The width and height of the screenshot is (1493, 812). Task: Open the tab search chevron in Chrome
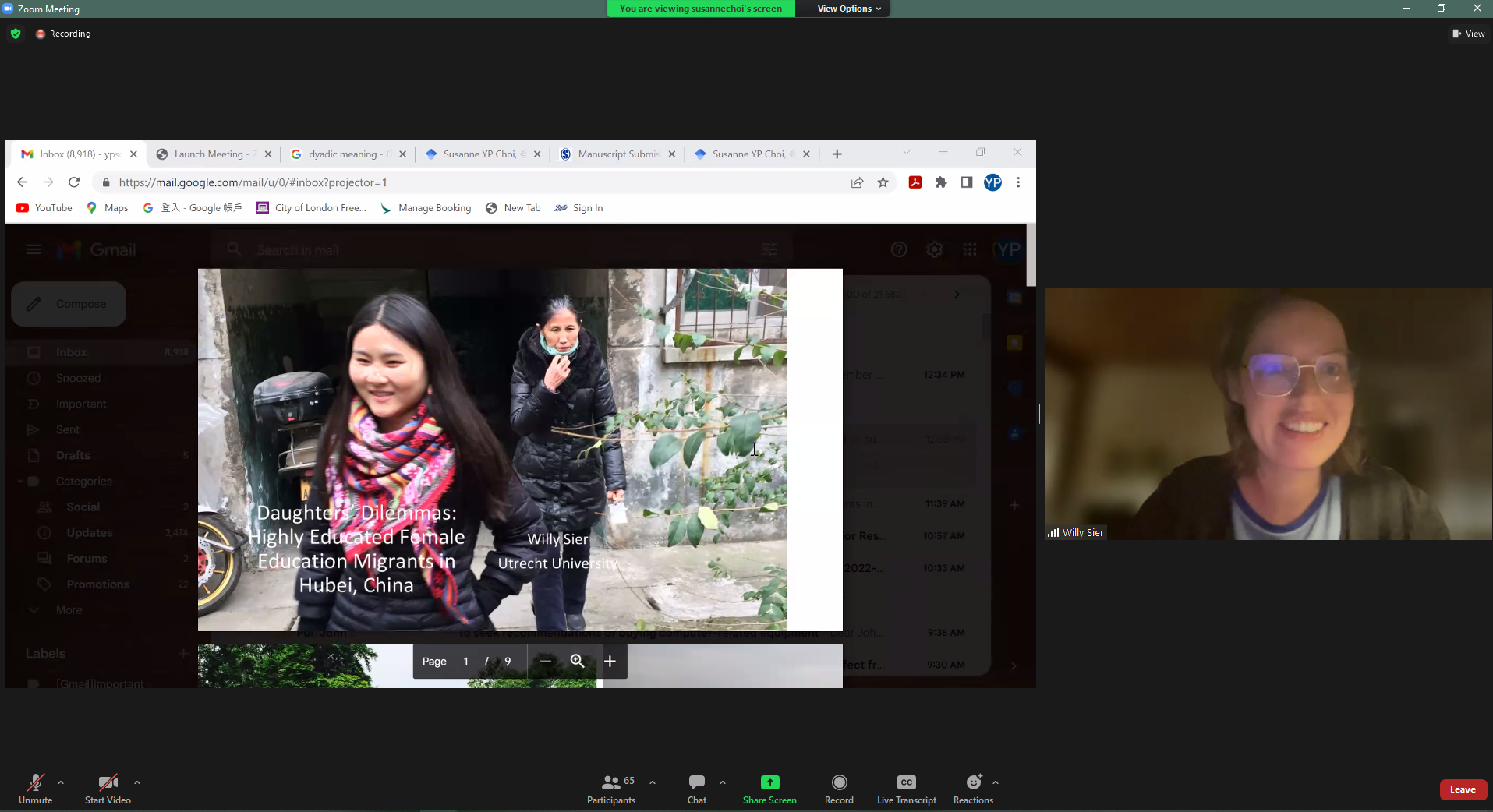point(906,153)
